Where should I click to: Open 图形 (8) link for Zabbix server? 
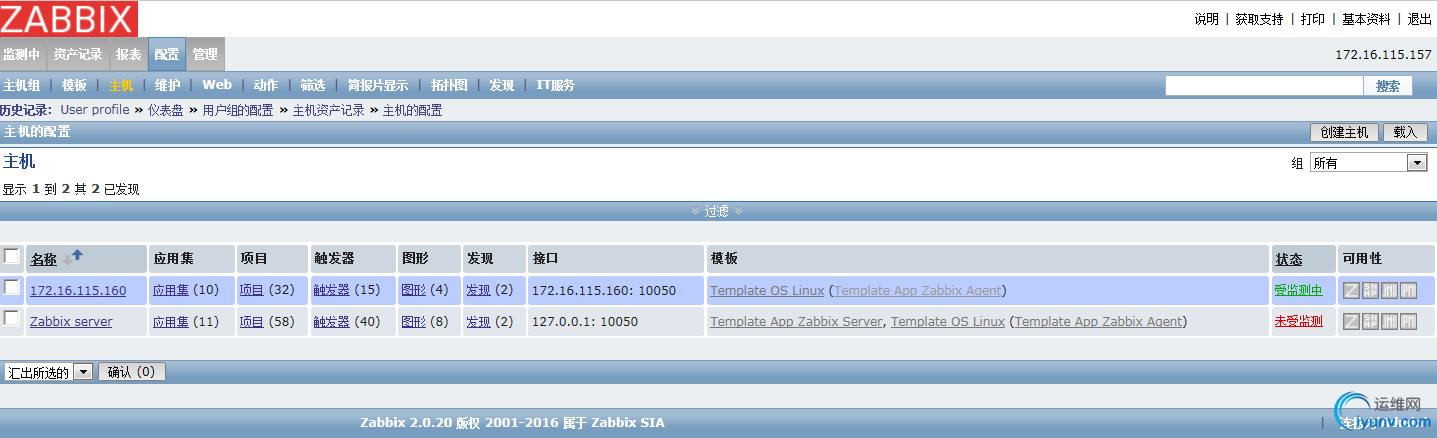point(413,322)
